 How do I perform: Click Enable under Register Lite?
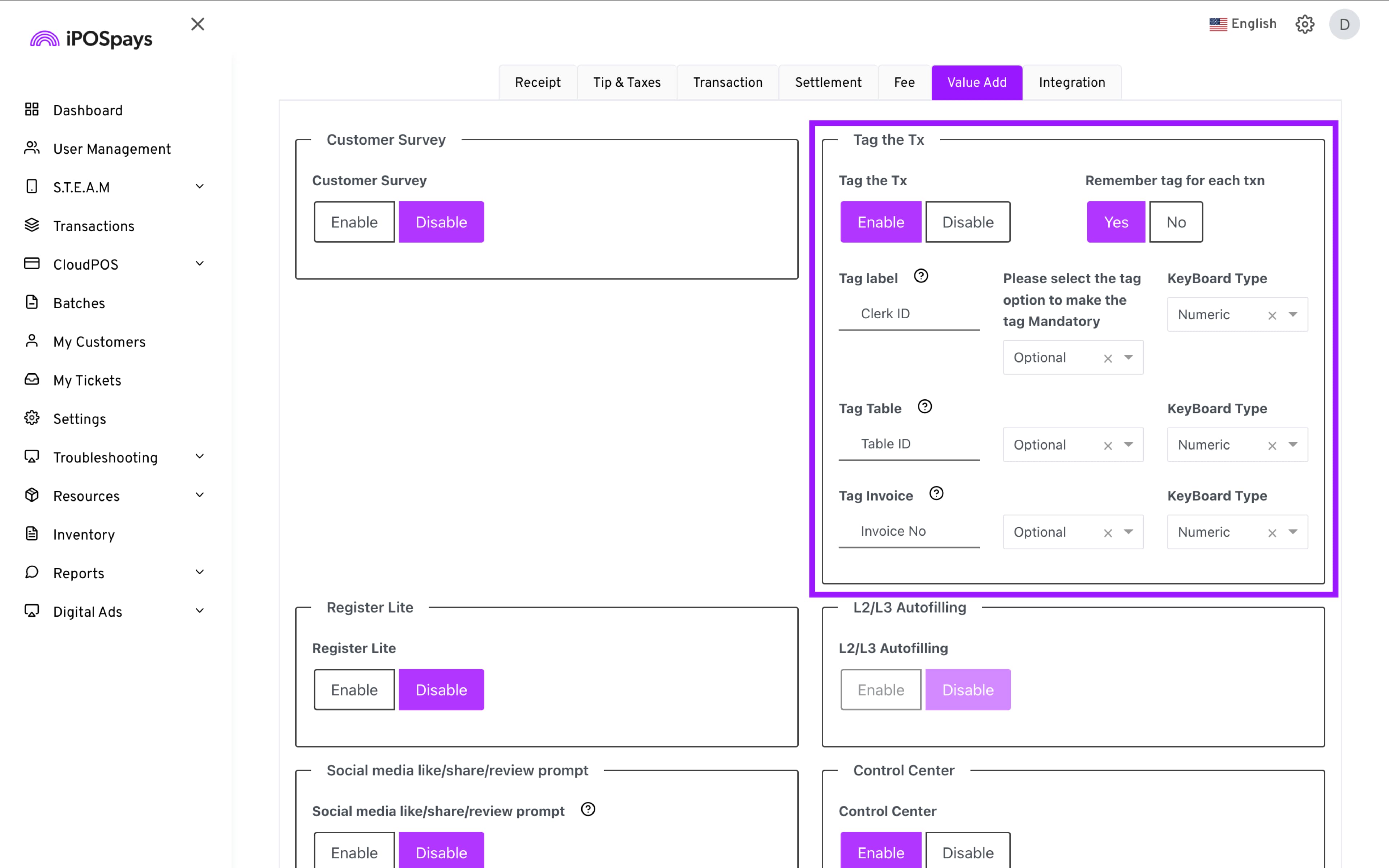click(x=354, y=689)
